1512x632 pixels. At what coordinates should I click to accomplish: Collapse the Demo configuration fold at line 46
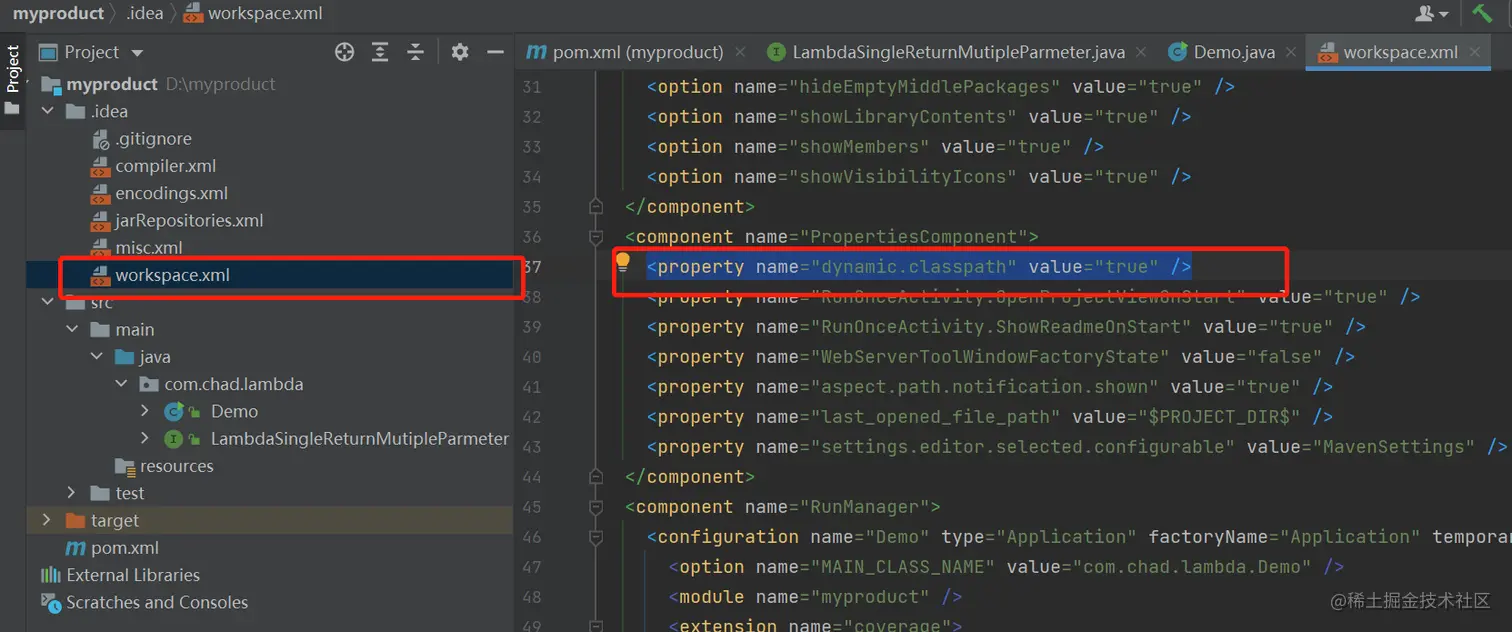click(597, 537)
